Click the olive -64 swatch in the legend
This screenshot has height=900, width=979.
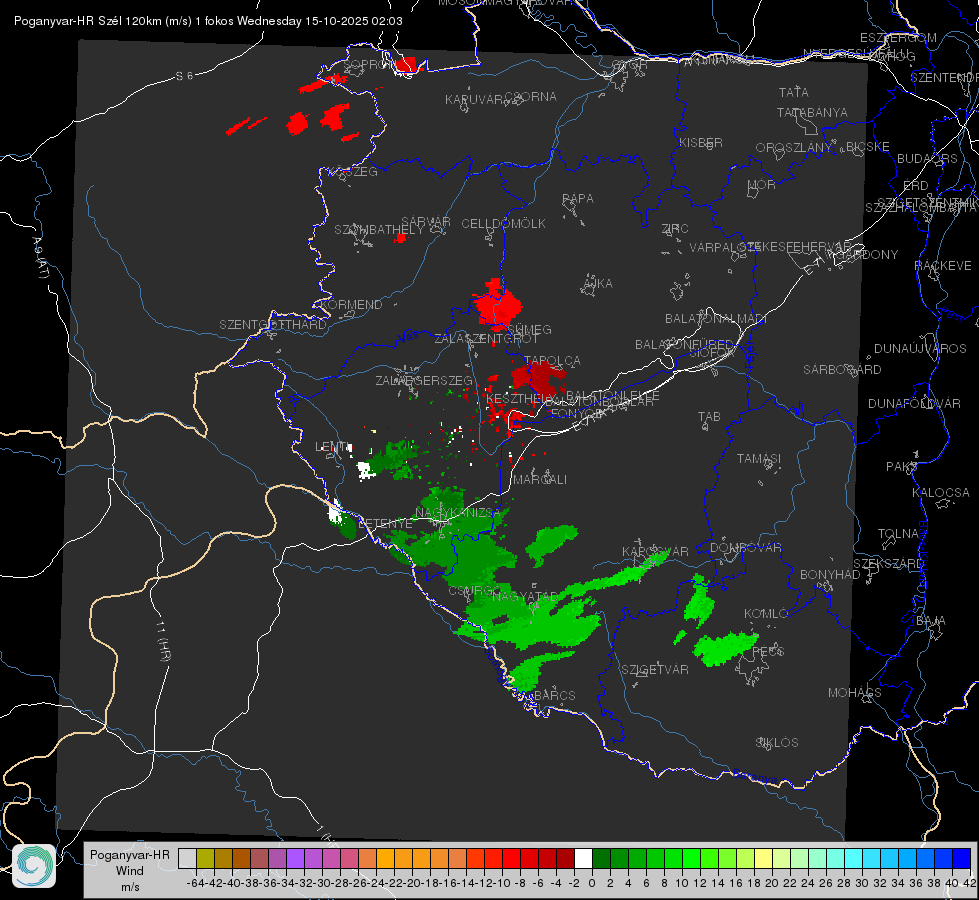click(x=205, y=858)
